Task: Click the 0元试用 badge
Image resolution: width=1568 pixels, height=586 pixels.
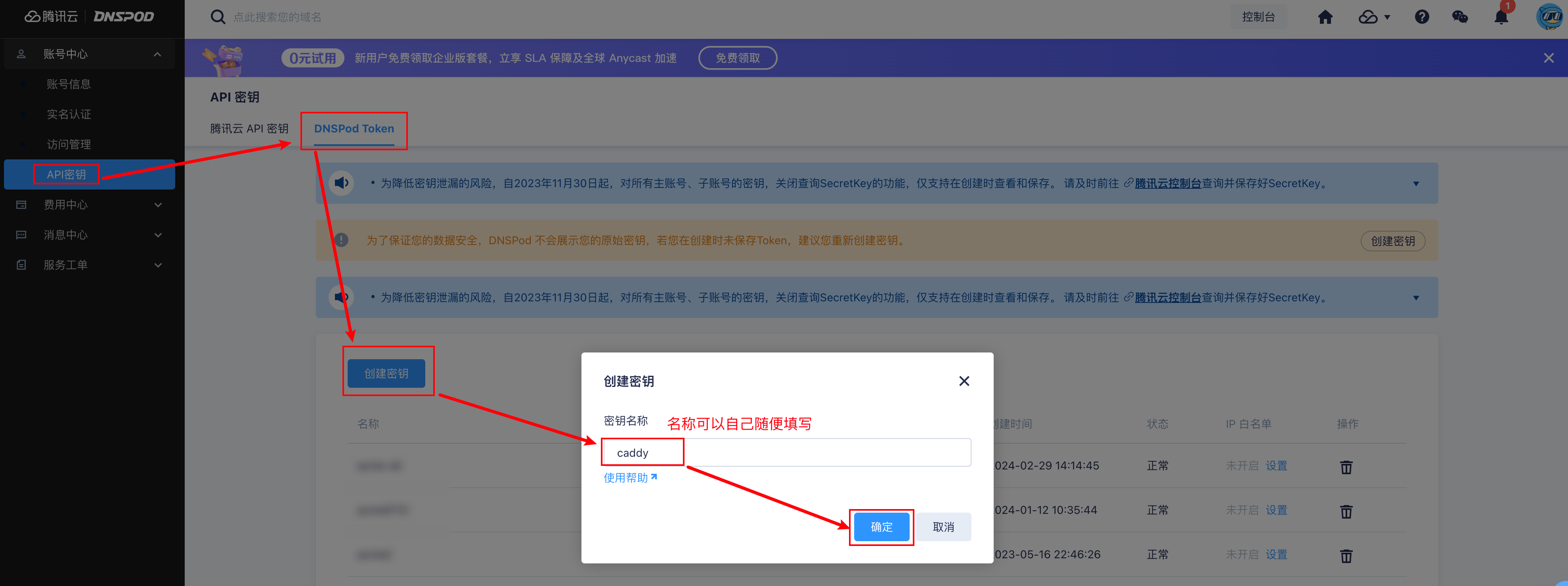Action: pyautogui.click(x=312, y=58)
